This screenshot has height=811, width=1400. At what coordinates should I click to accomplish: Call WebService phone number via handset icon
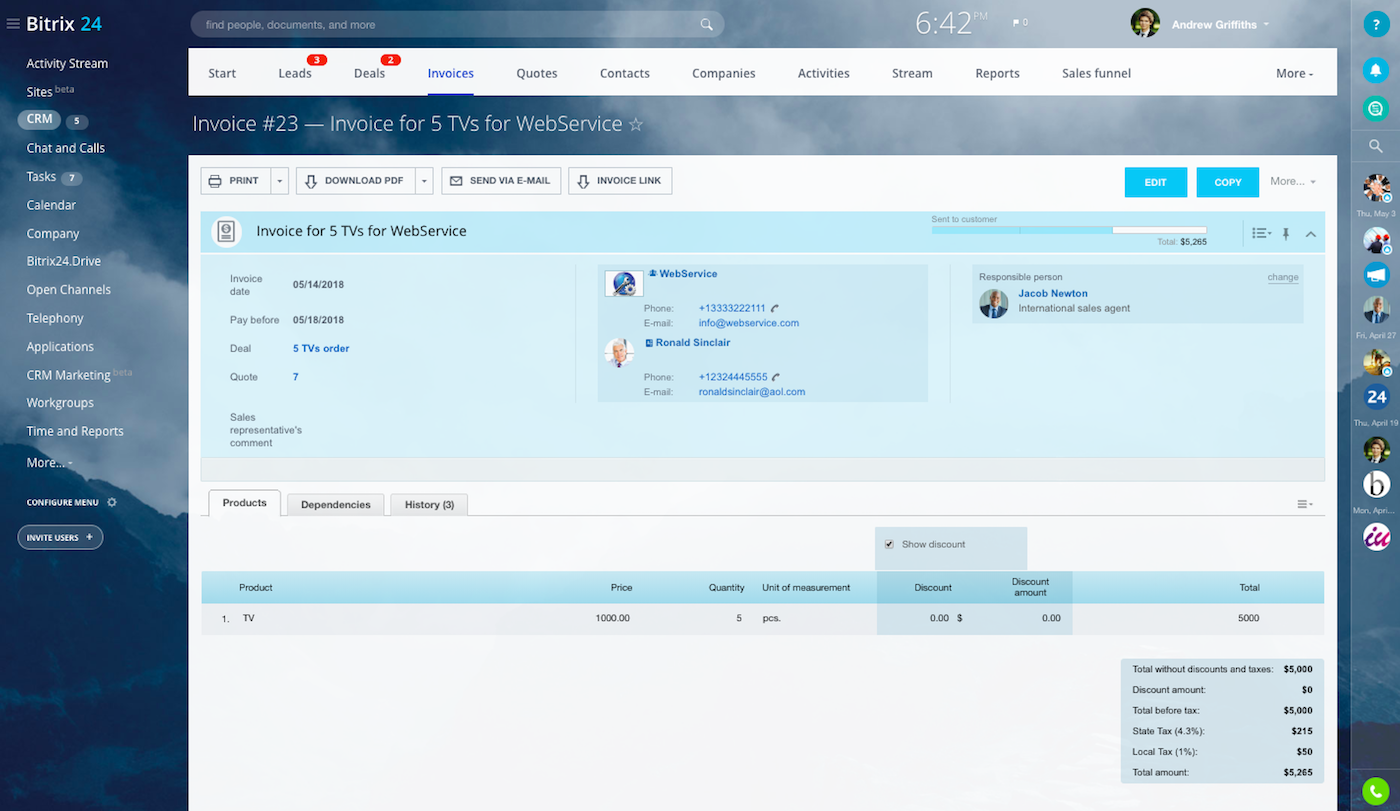775,309
